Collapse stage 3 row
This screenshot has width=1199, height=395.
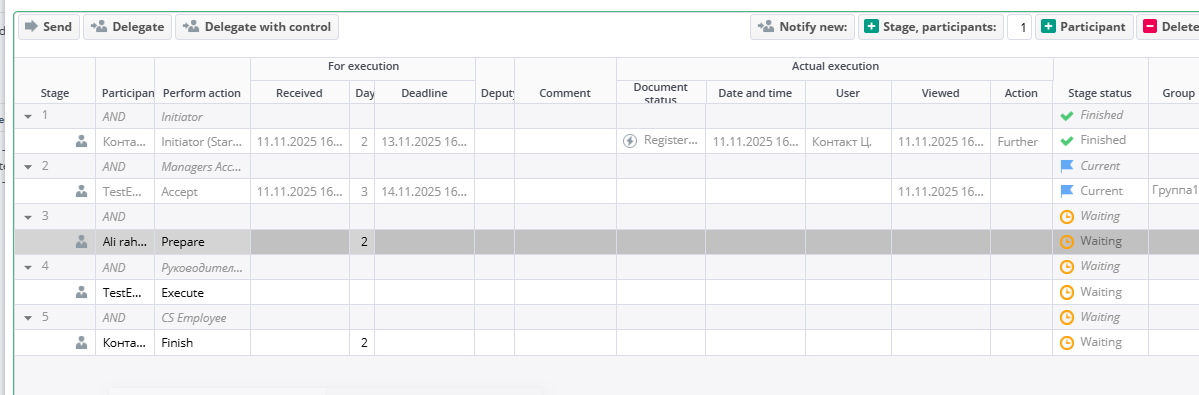click(28, 217)
